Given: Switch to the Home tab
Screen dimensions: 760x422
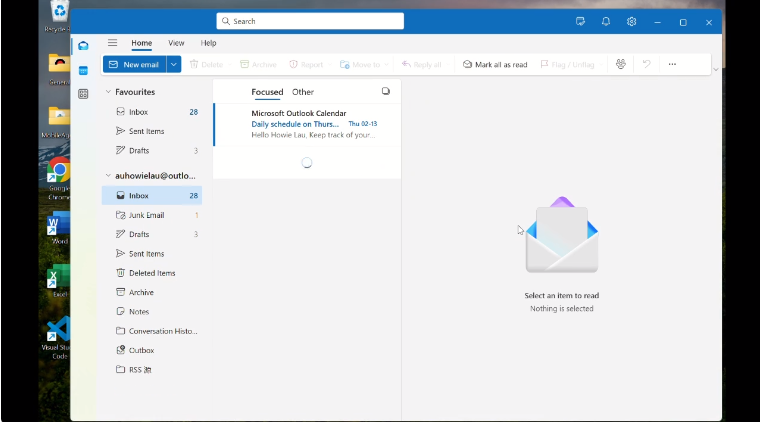Looking at the screenshot, I should click(x=142, y=43).
